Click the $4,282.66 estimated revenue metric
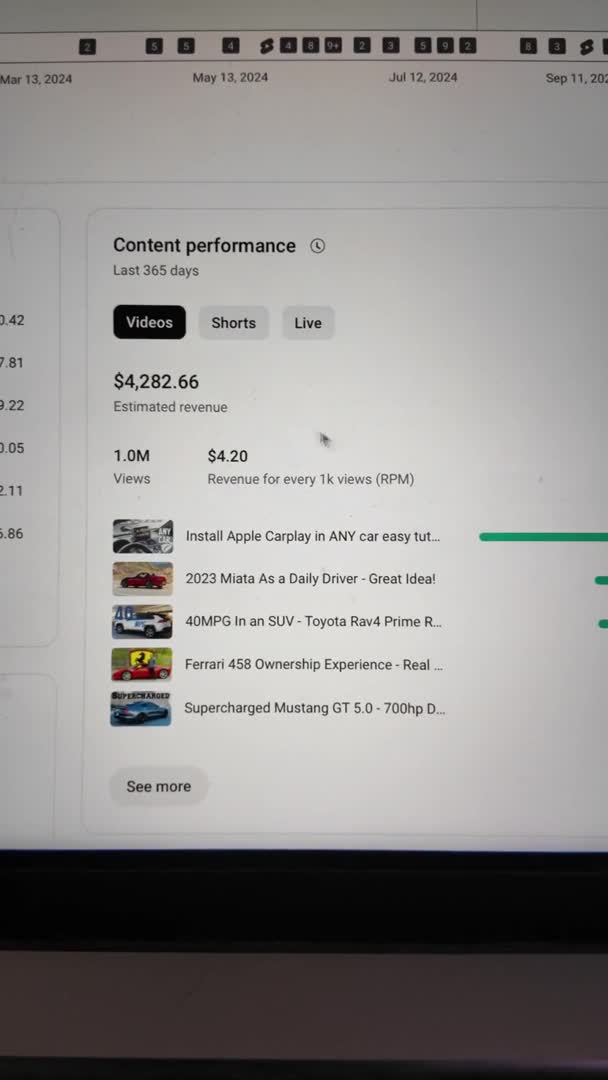 pyautogui.click(x=156, y=381)
